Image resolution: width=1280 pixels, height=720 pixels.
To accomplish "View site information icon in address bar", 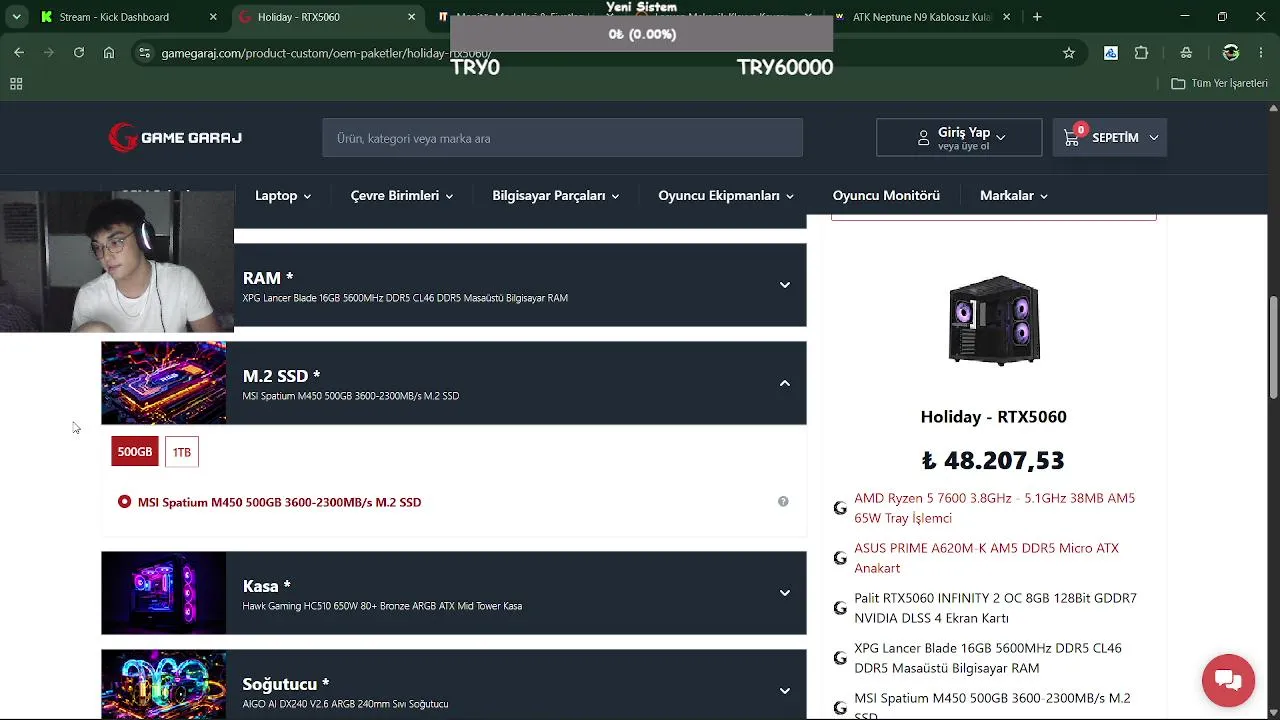I will tap(144, 53).
